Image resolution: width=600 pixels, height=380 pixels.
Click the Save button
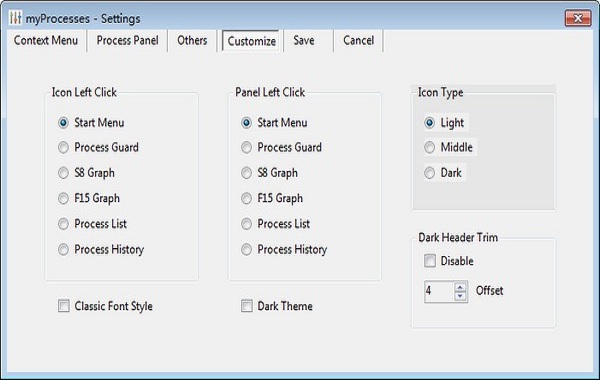coord(304,41)
